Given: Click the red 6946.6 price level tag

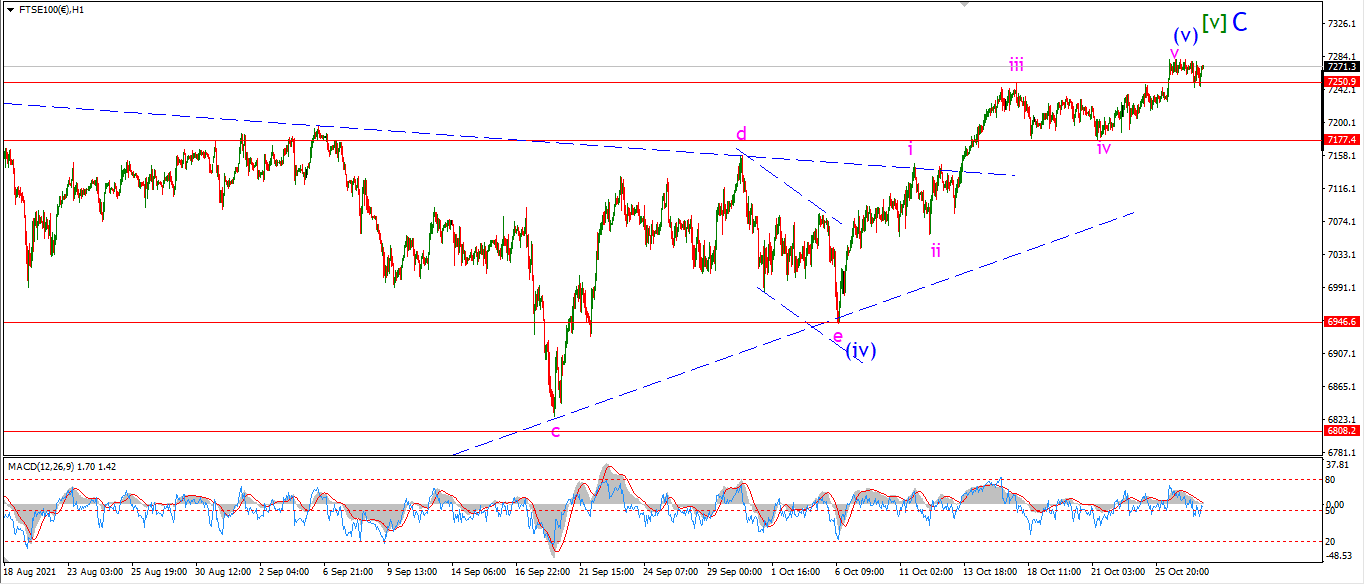Looking at the screenshot, I should tap(1341, 322).
